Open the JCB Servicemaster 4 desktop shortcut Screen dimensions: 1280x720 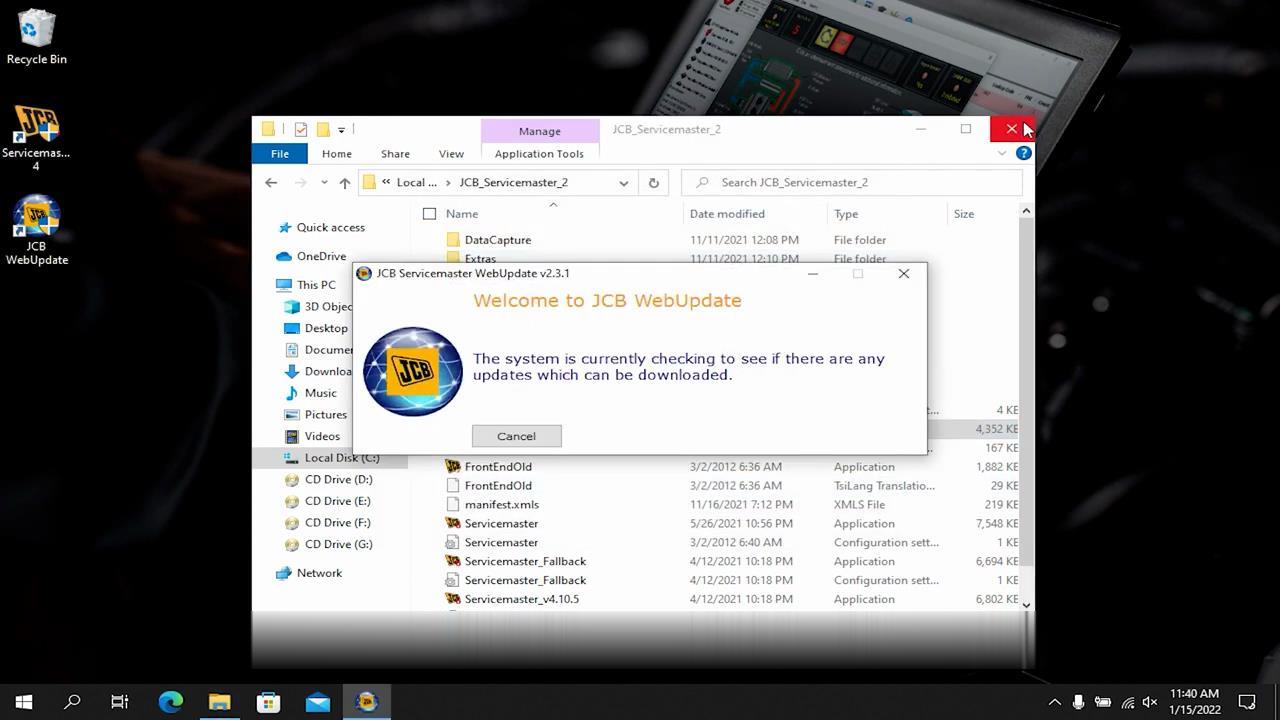pyautogui.click(x=36, y=137)
